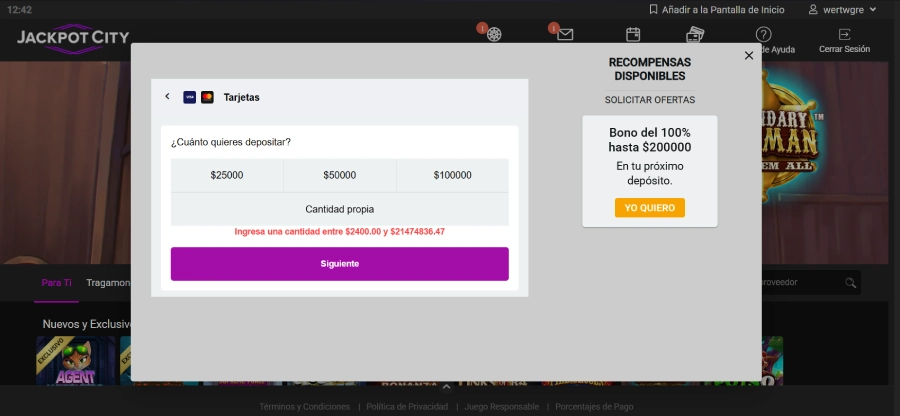This screenshot has width=900, height=416.
Task: Click the user profile icon beside wertwgre
Action: tap(813, 10)
